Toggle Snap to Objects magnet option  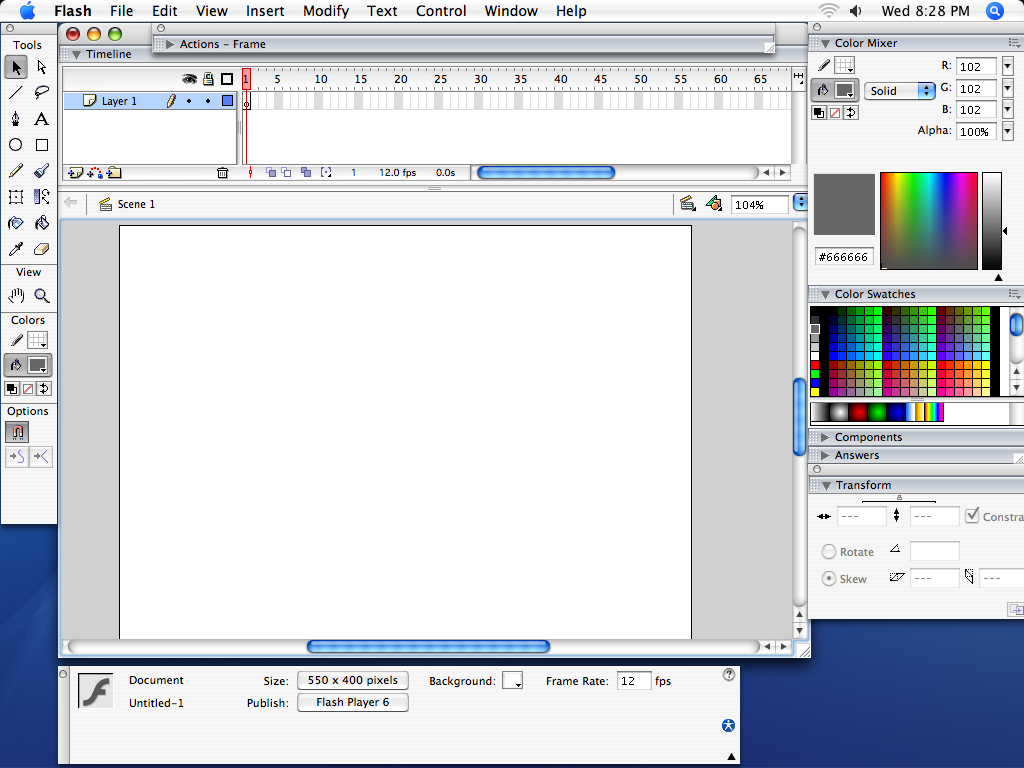tap(18, 432)
